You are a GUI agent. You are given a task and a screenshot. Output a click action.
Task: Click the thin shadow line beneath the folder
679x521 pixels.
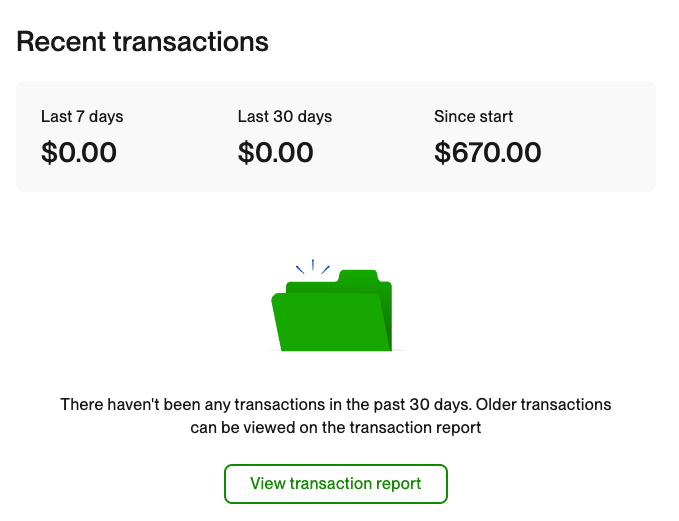coord(335,351)
